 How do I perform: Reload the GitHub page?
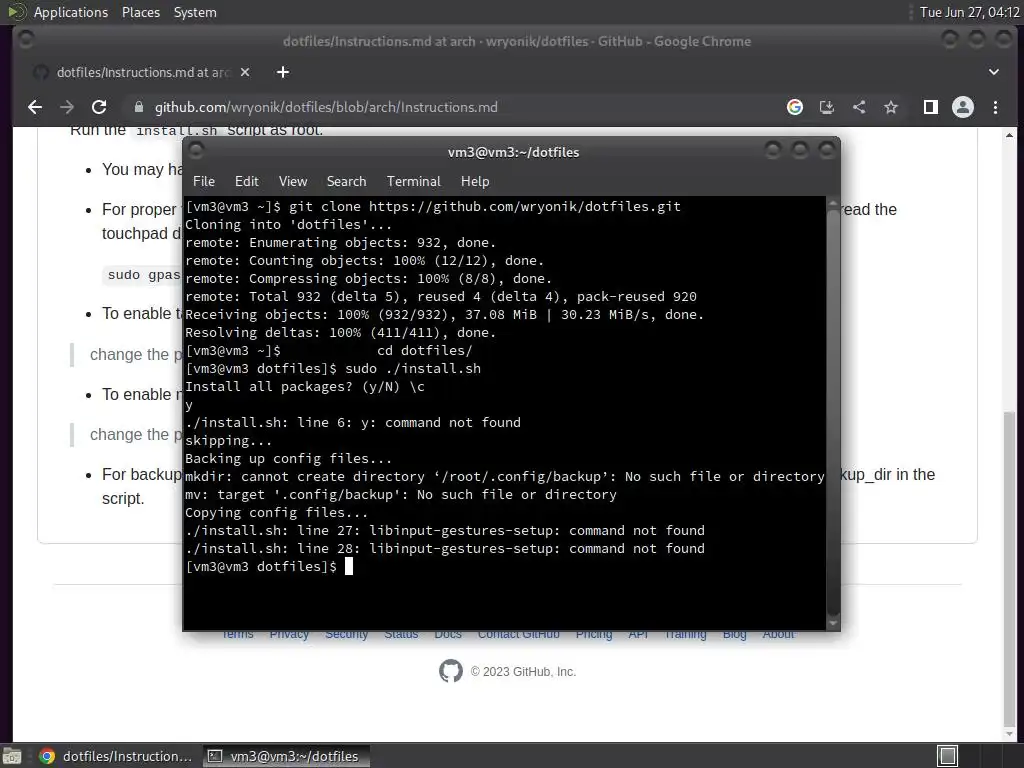[x=99, y=107]
